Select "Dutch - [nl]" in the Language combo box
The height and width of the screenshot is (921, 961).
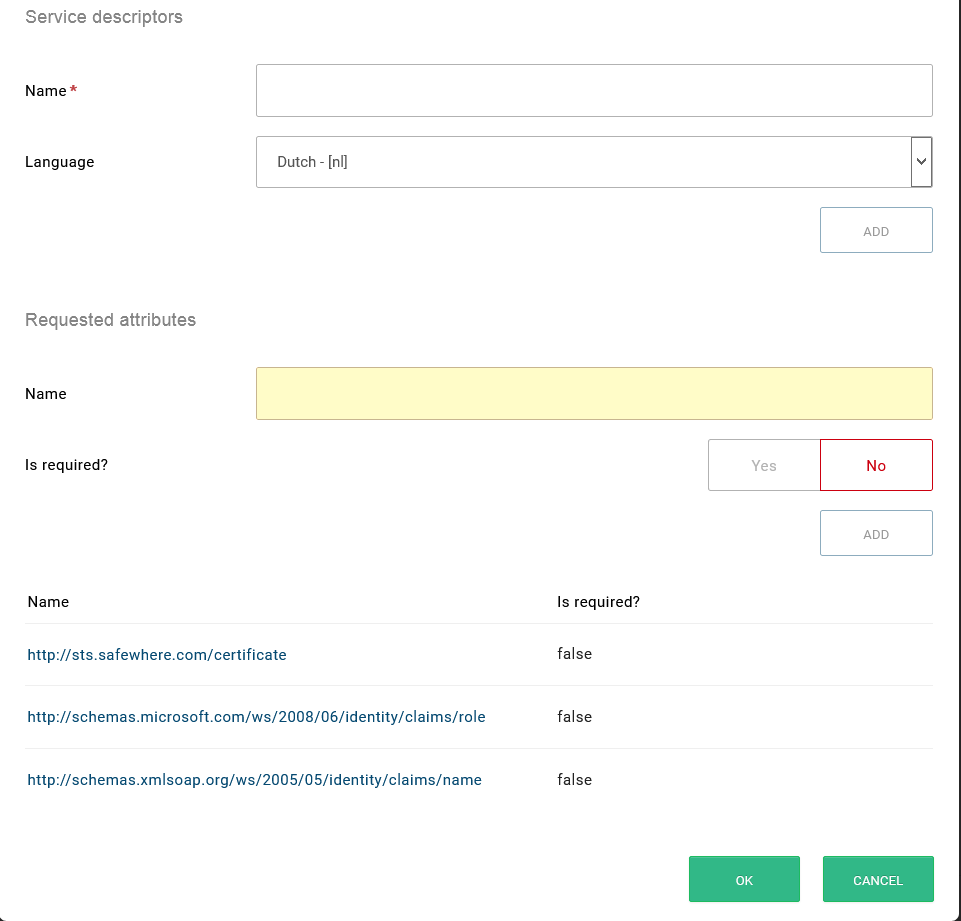594,161
